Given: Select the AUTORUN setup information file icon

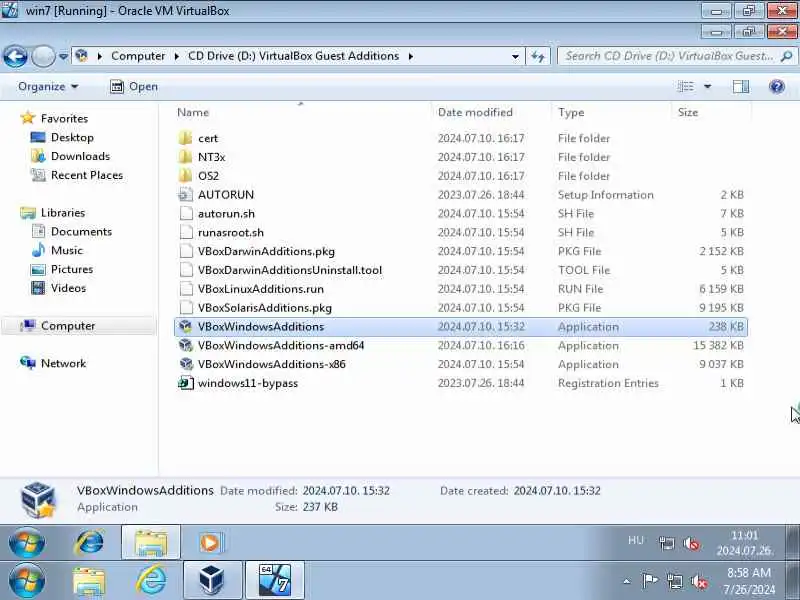Looking at the screenshot, I should click(x=186, y=195).
